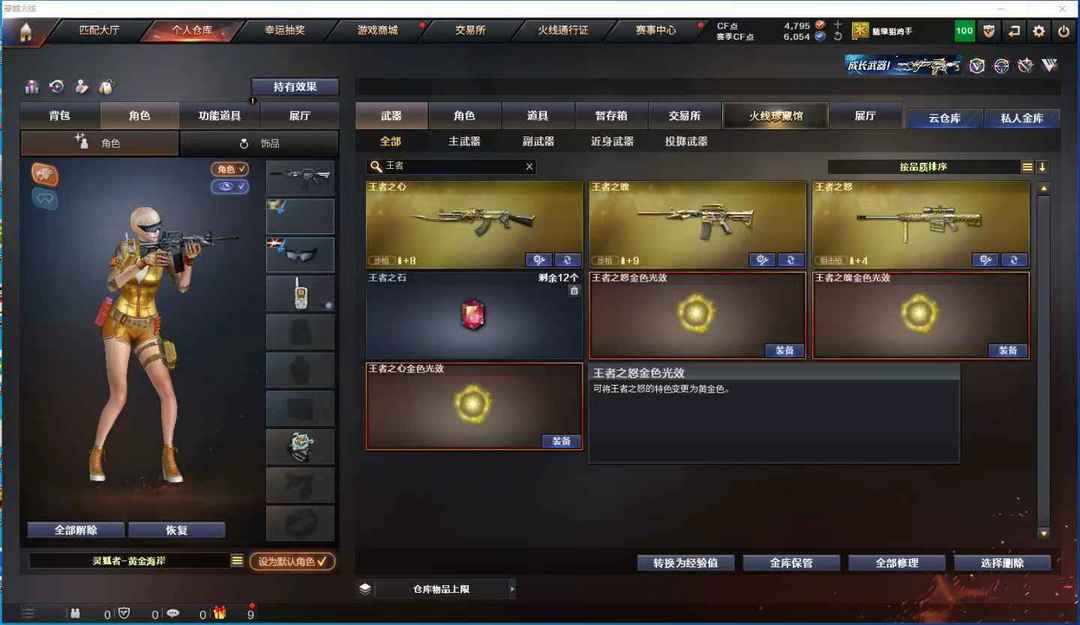Click the VIP orange badge above character
Screen dimensions: 1080x625
pos(45,174)
